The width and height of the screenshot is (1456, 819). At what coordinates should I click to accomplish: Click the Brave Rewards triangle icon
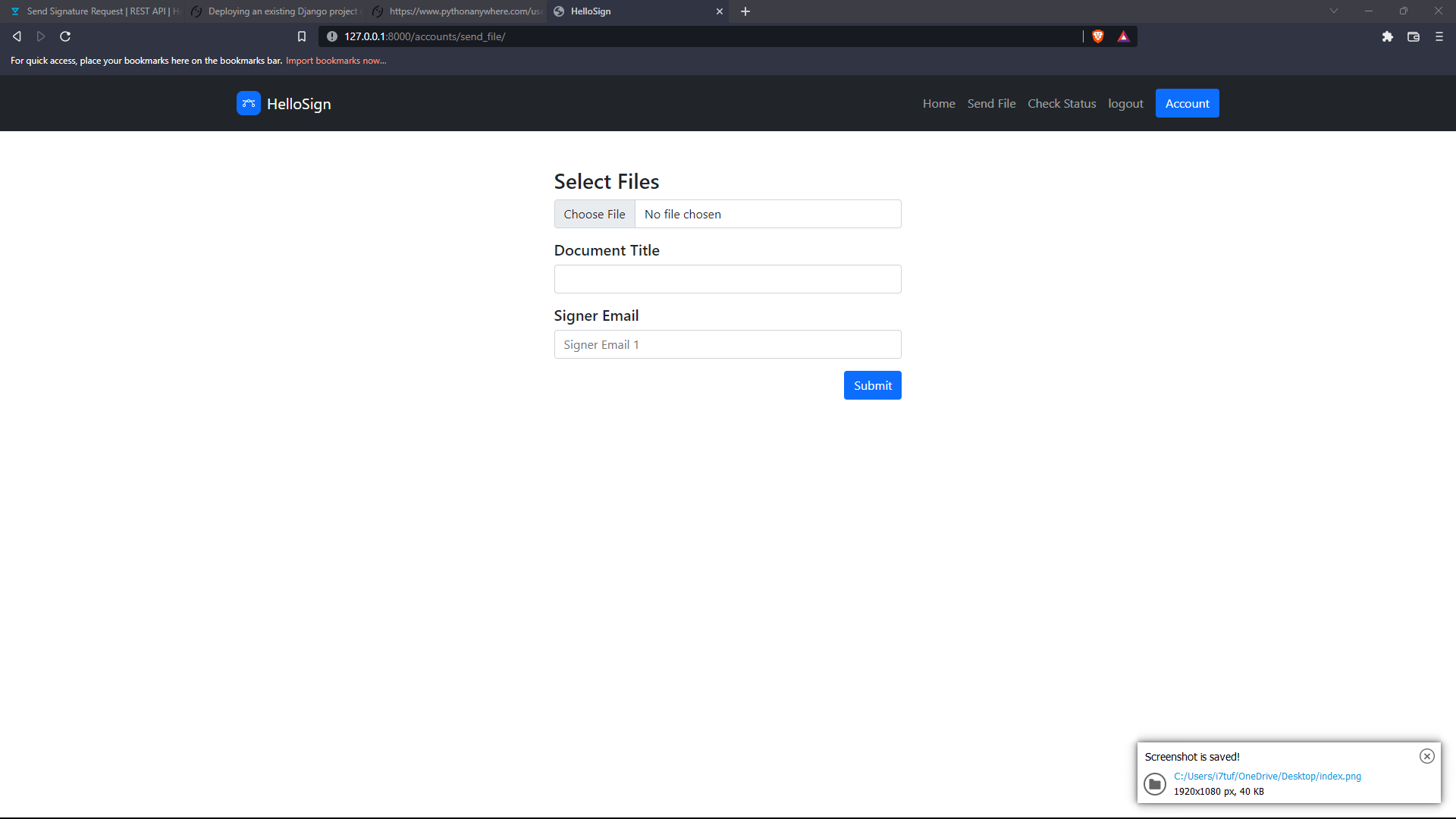1123,36
